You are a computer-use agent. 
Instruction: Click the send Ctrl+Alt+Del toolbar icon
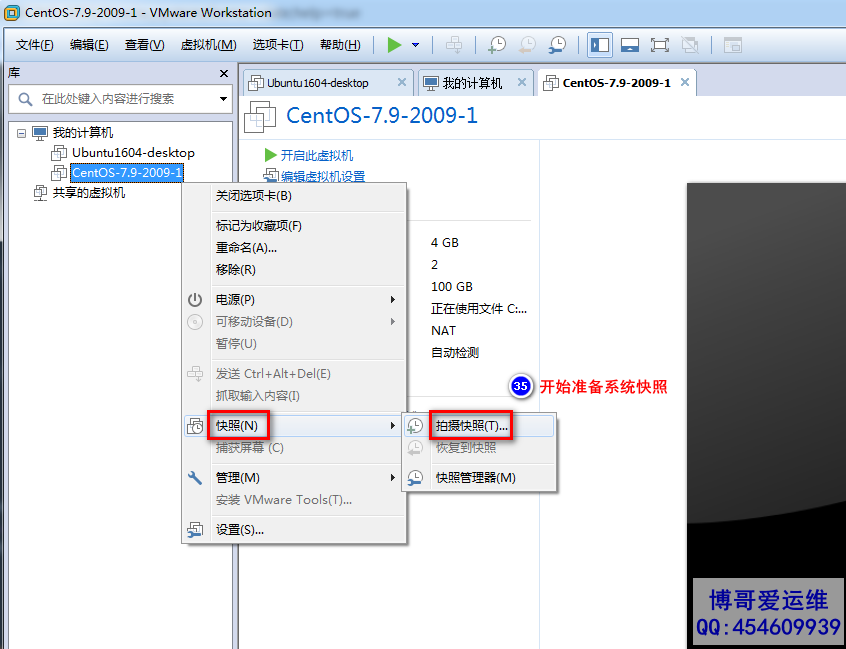point(454,45)
